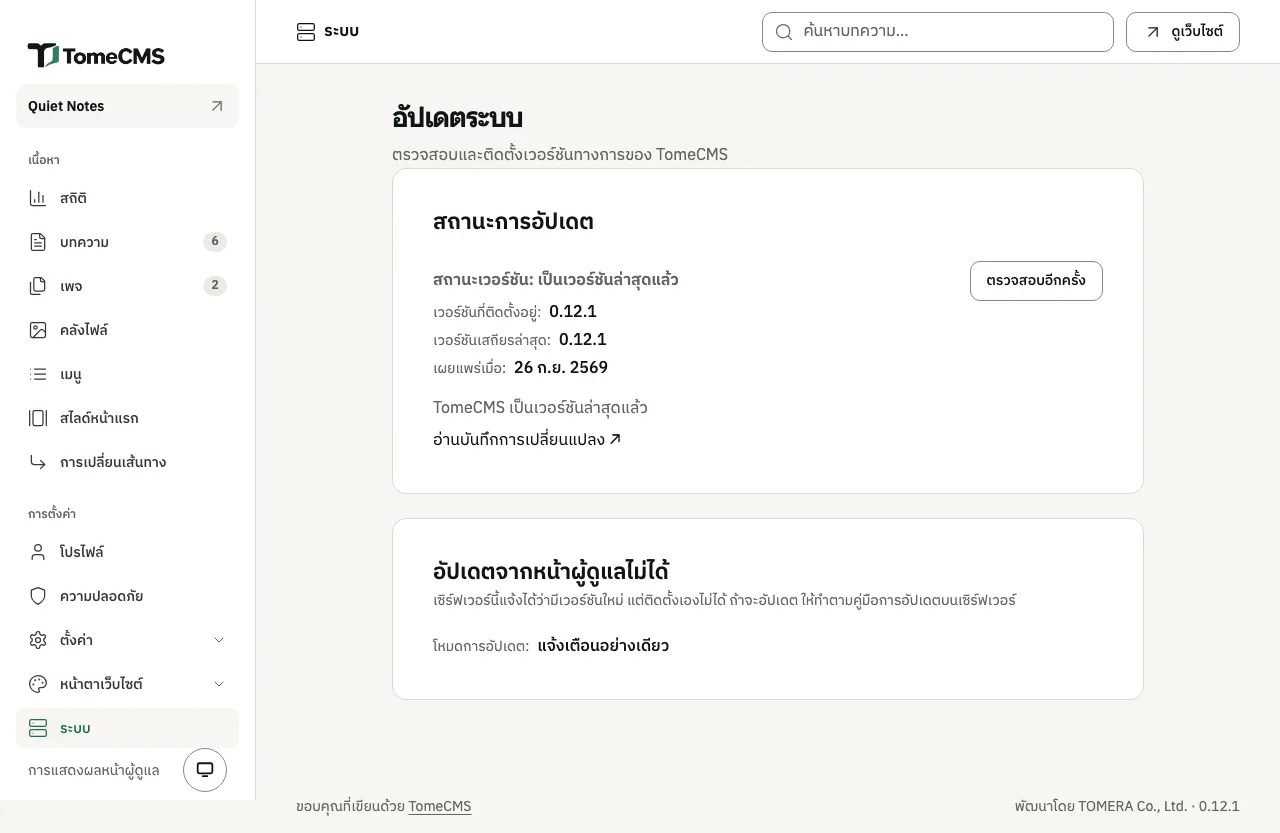
Task: Click latest stable version 0.12.1 value
Action: 583,339
